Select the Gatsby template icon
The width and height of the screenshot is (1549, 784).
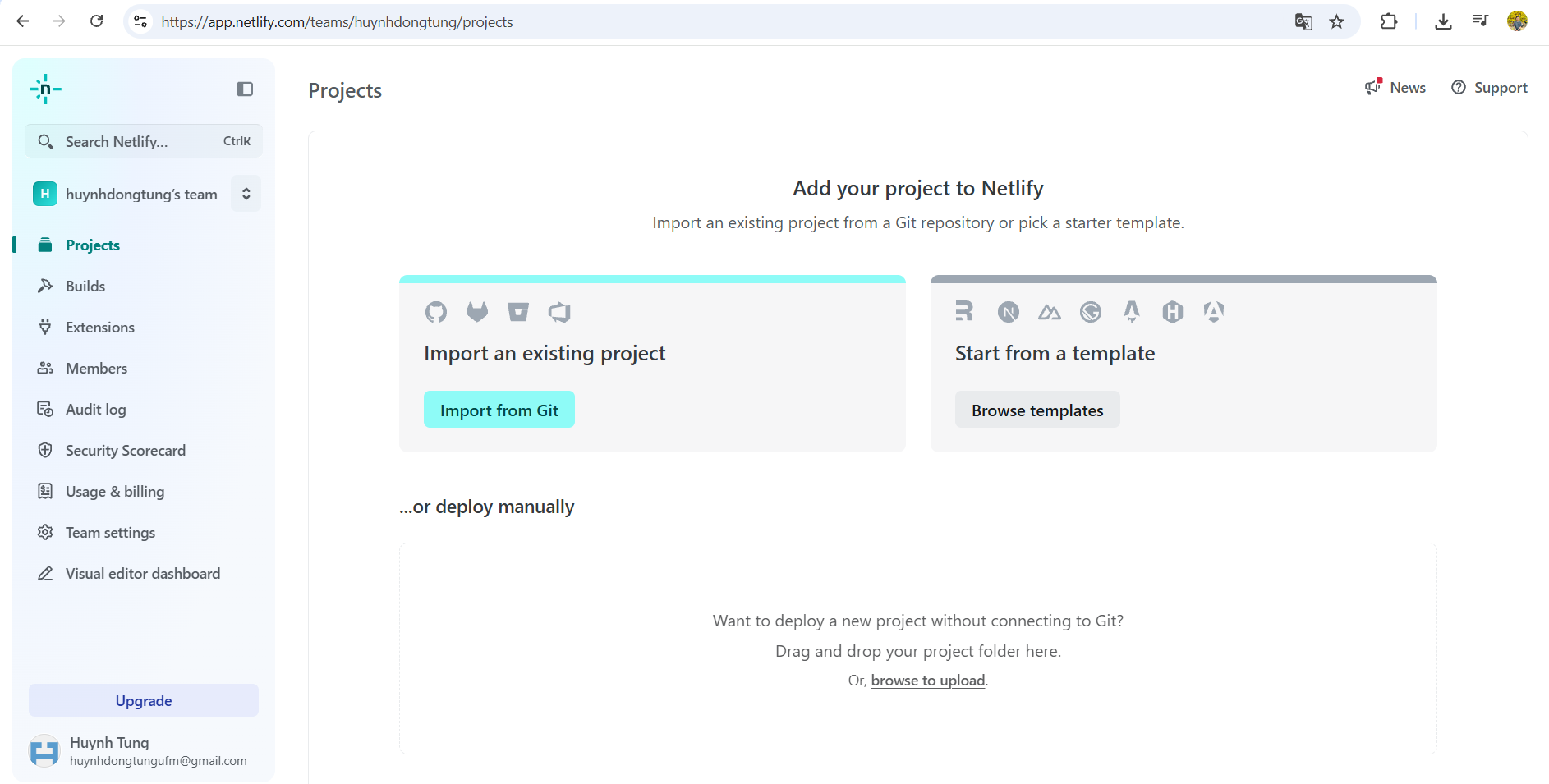tap(1090, 312)
